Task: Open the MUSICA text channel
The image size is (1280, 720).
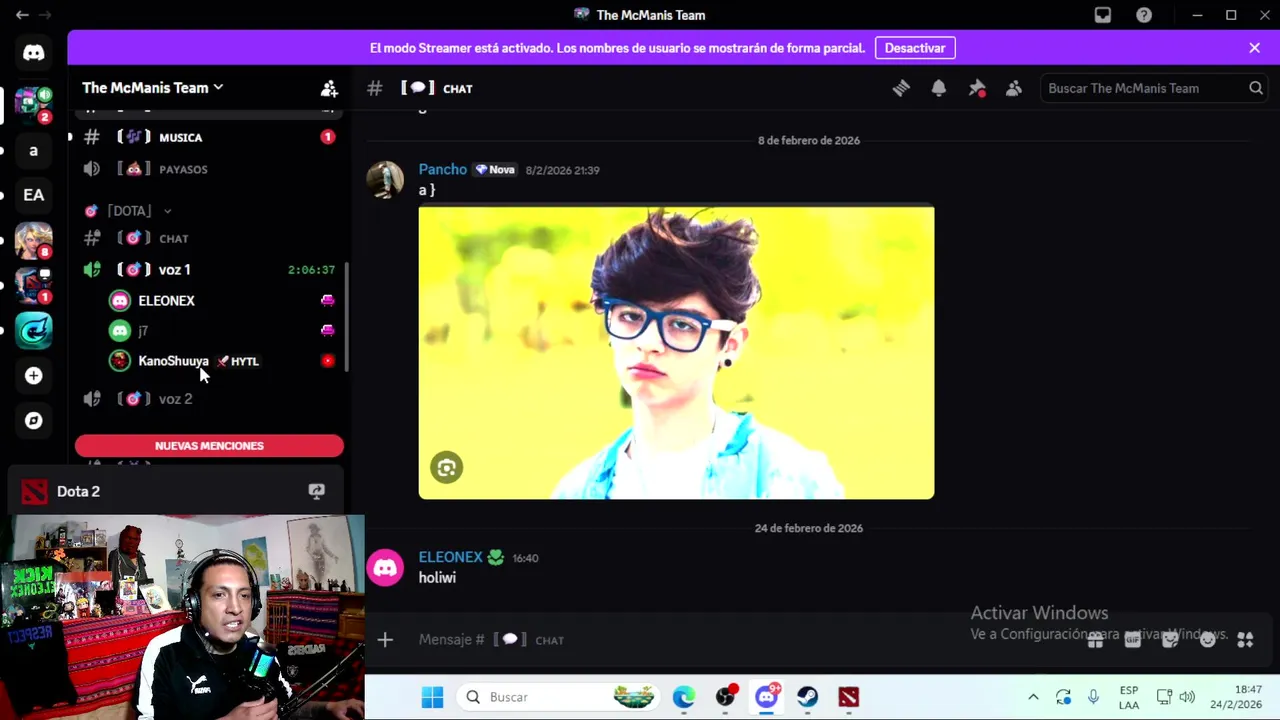Action: [x=209, y=137]
